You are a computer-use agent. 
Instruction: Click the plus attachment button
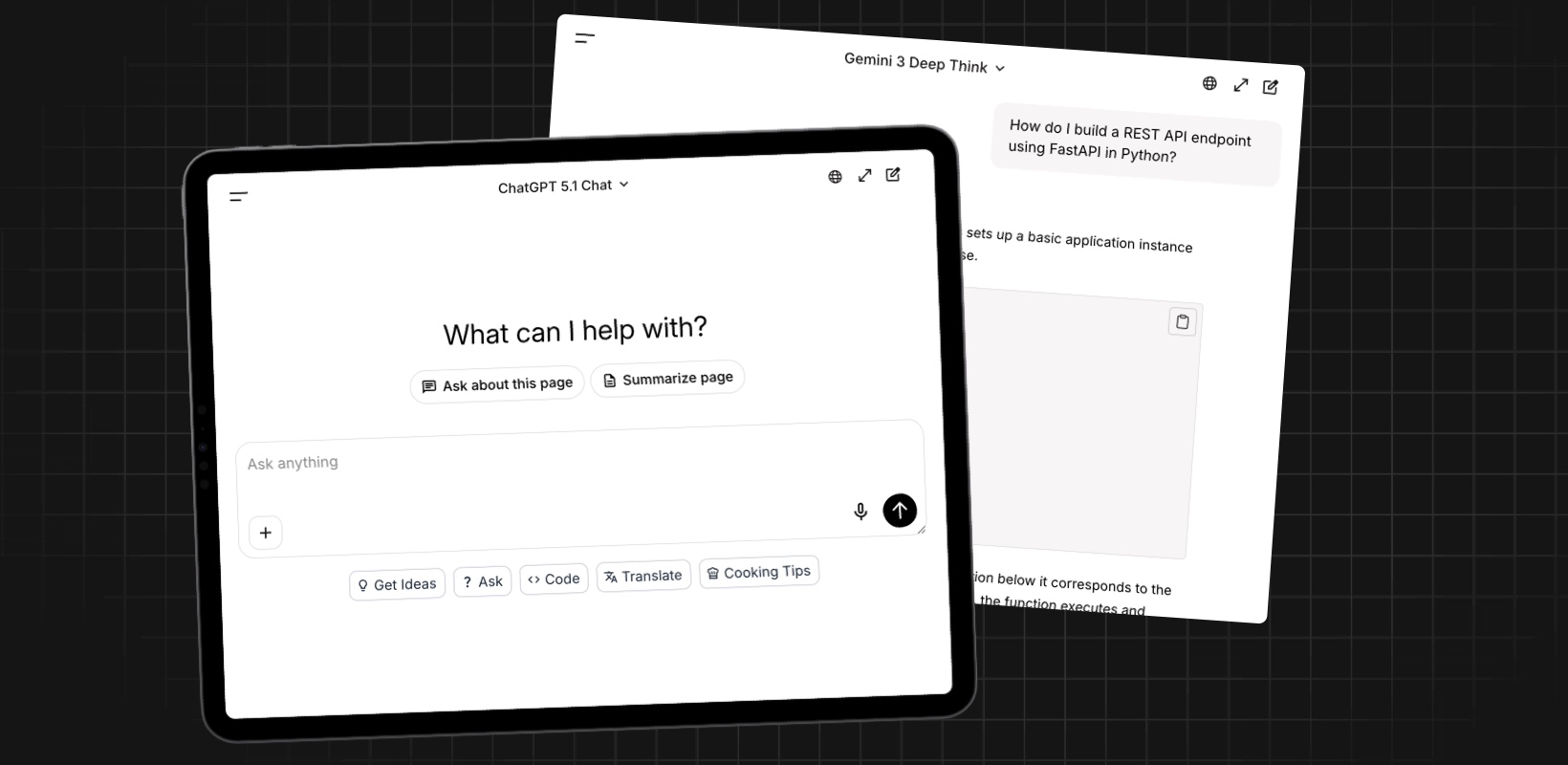[266, 533]
